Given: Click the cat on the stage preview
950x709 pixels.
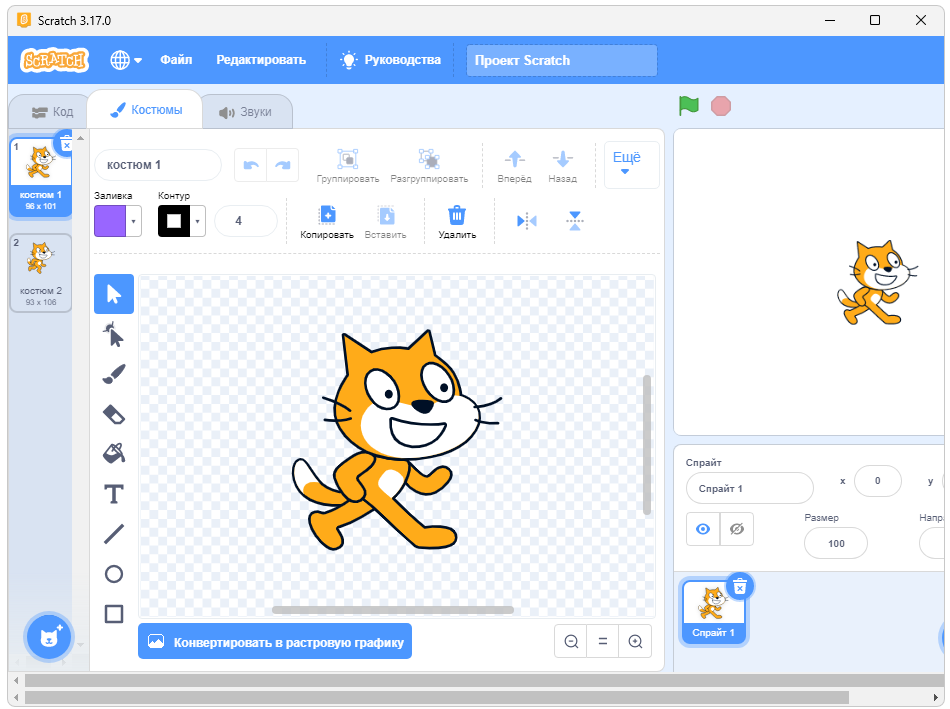Looking at the screenshot, I should click(x=875, y=283).
